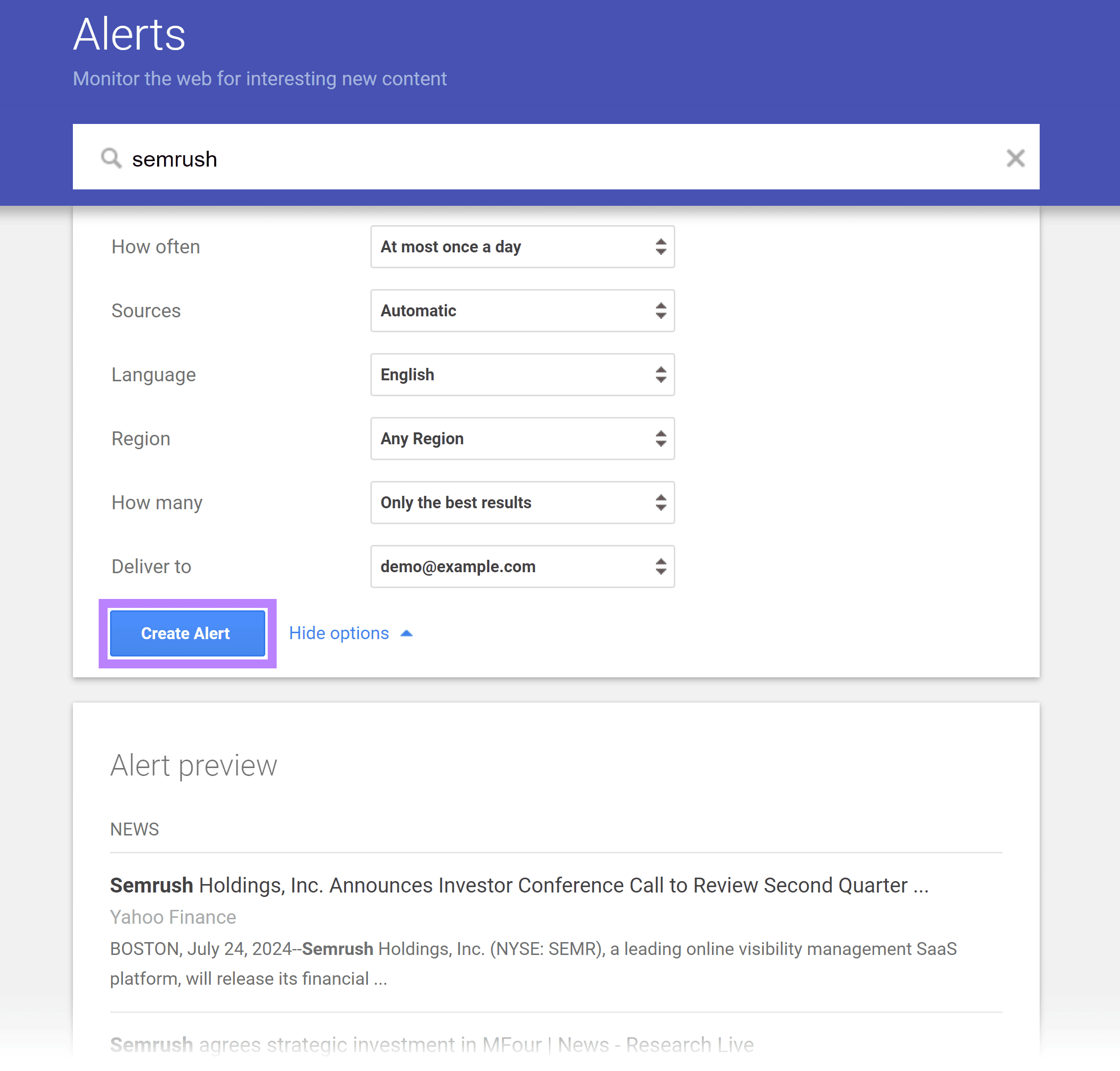Click the Sources label
Viewport: 1120px width, 1071px height.
pyautogui.click(x=146, y=310)
